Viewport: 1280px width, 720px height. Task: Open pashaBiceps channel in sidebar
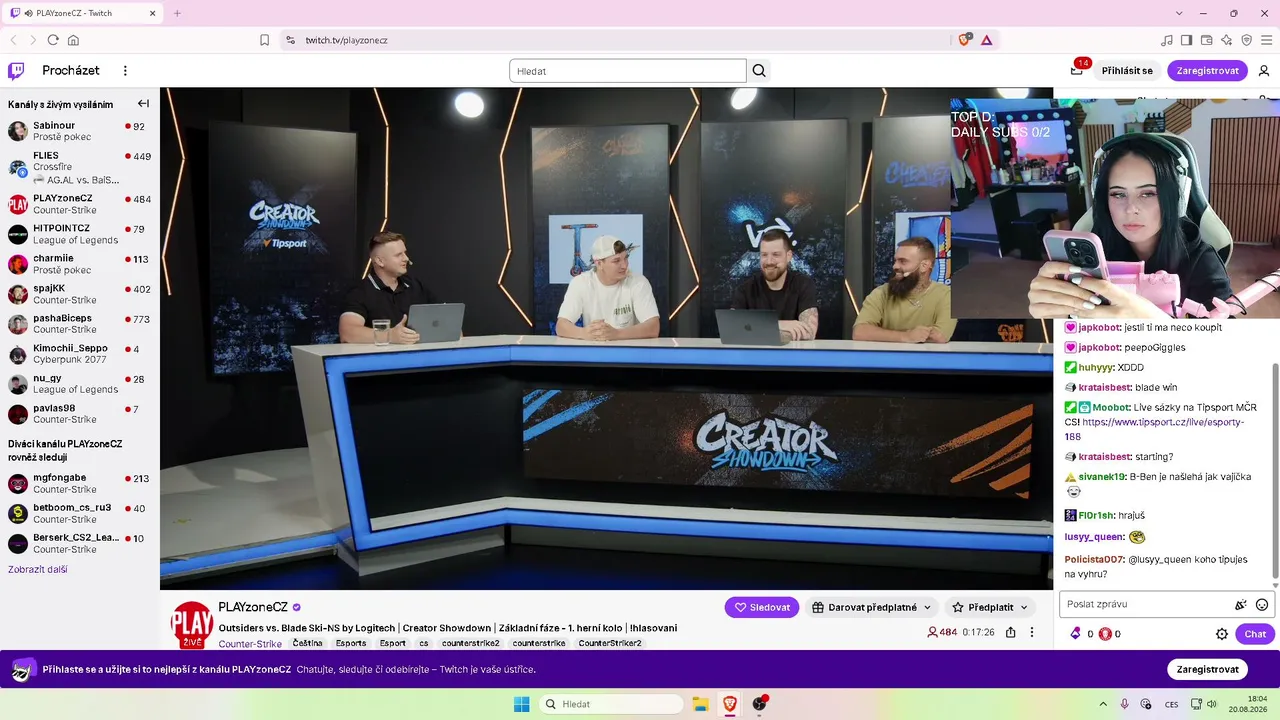point(80,324)
